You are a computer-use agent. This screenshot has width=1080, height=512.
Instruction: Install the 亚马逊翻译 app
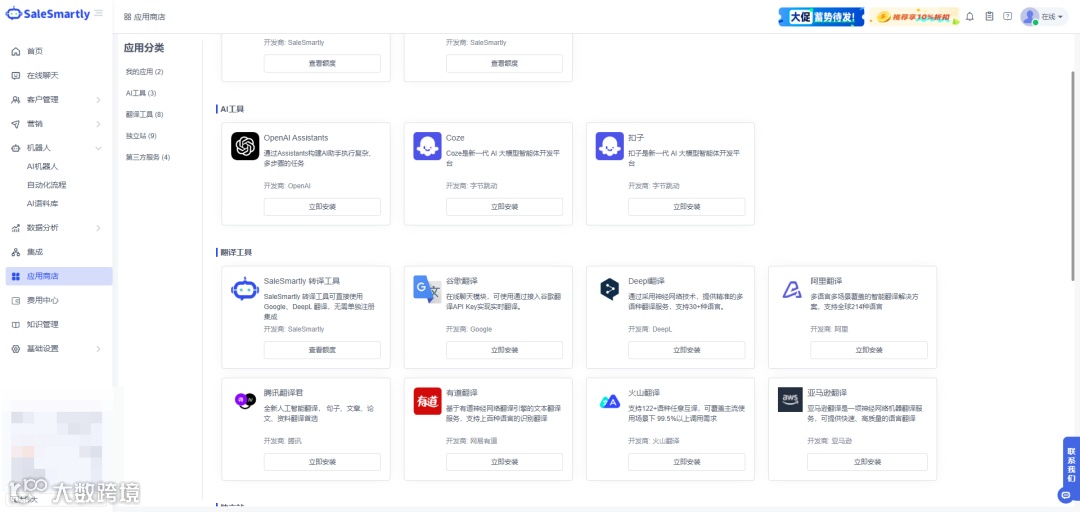pyautogui.click(x=869, y=462)
